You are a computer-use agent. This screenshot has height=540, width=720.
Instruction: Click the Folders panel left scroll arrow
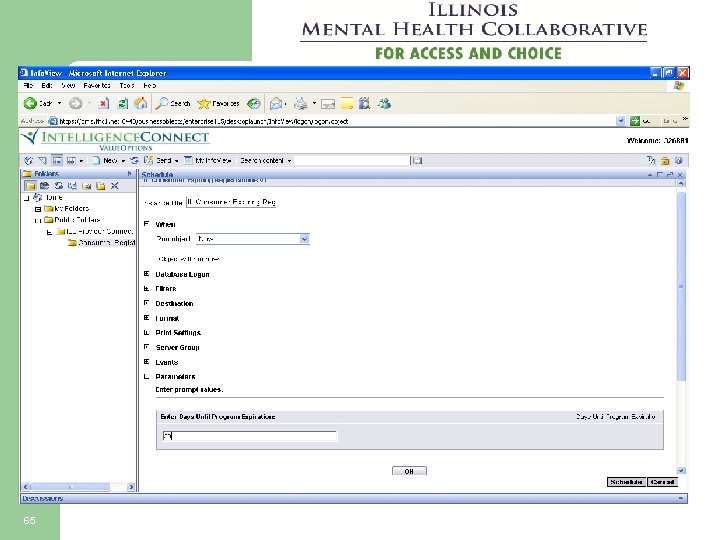[26, 487]
